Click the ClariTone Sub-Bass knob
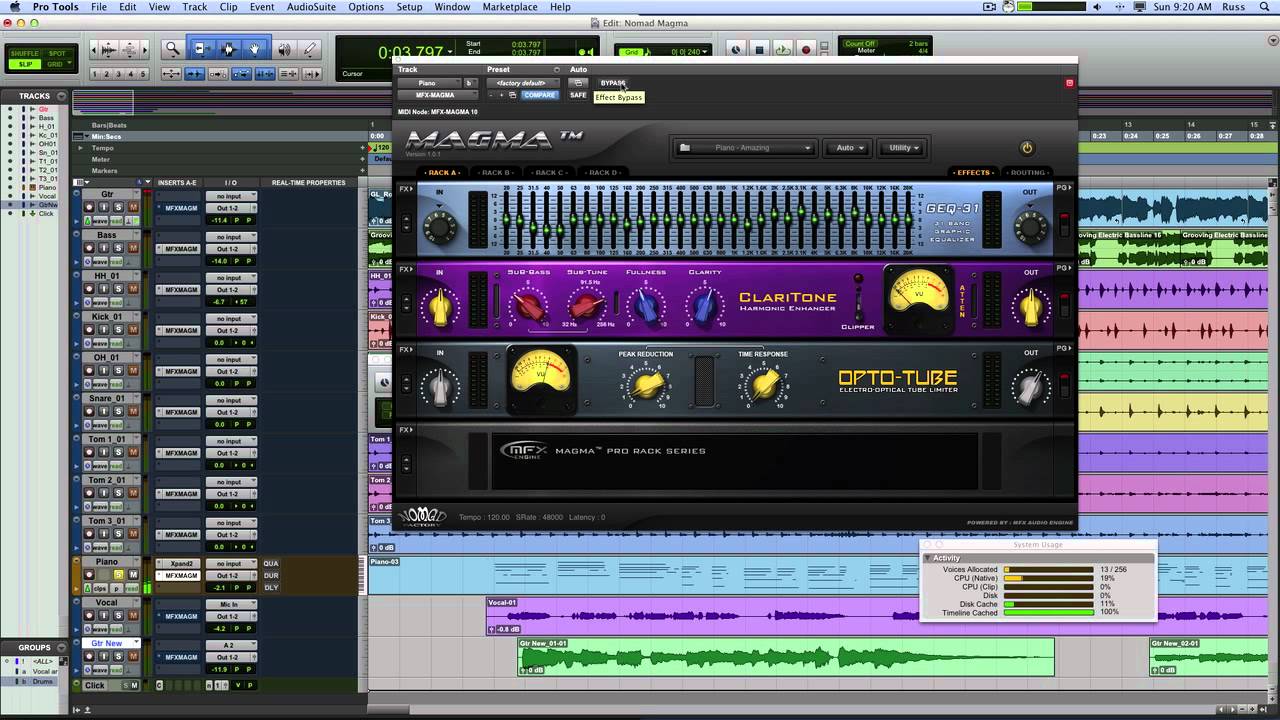 point(529,305)
